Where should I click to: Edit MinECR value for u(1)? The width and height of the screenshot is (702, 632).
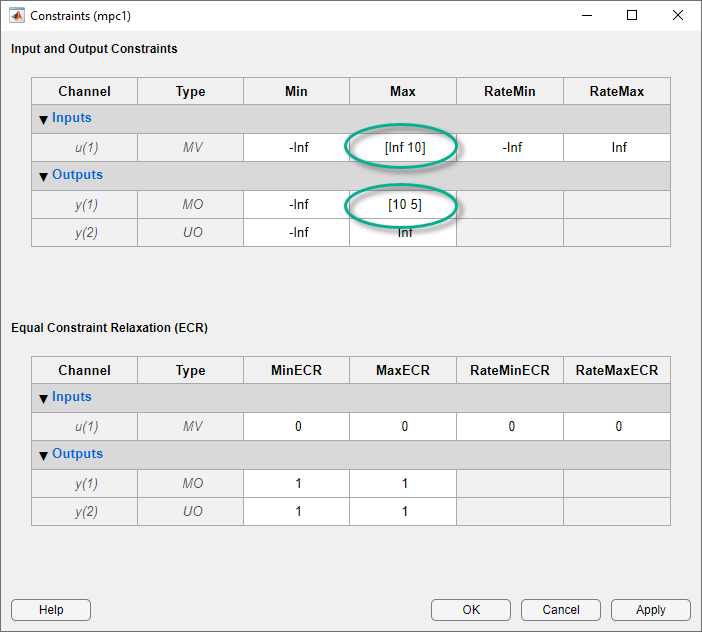297,426
